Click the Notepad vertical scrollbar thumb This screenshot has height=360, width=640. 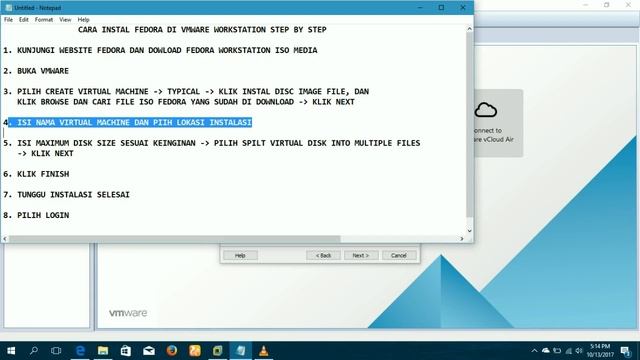click(x=469, y=124)
